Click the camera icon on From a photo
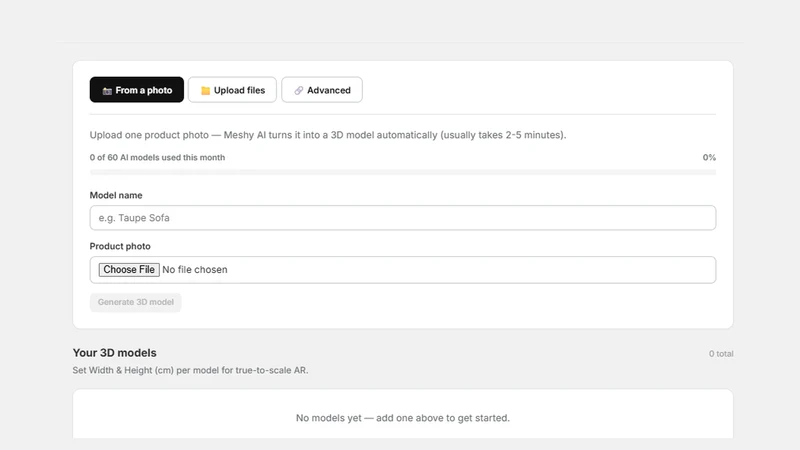Image resolution: width=800 pixels, height=450 pixels. pos(107,91)
